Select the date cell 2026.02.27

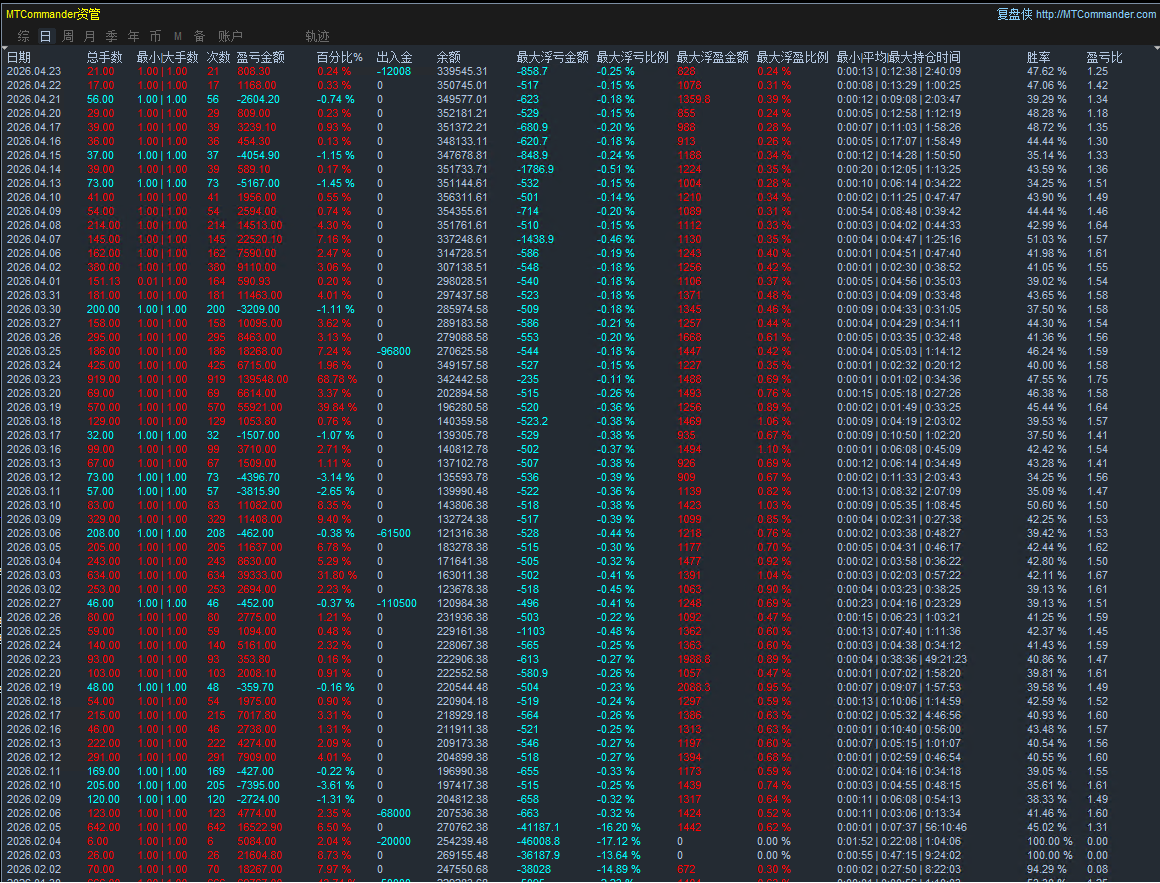(34, 603)
